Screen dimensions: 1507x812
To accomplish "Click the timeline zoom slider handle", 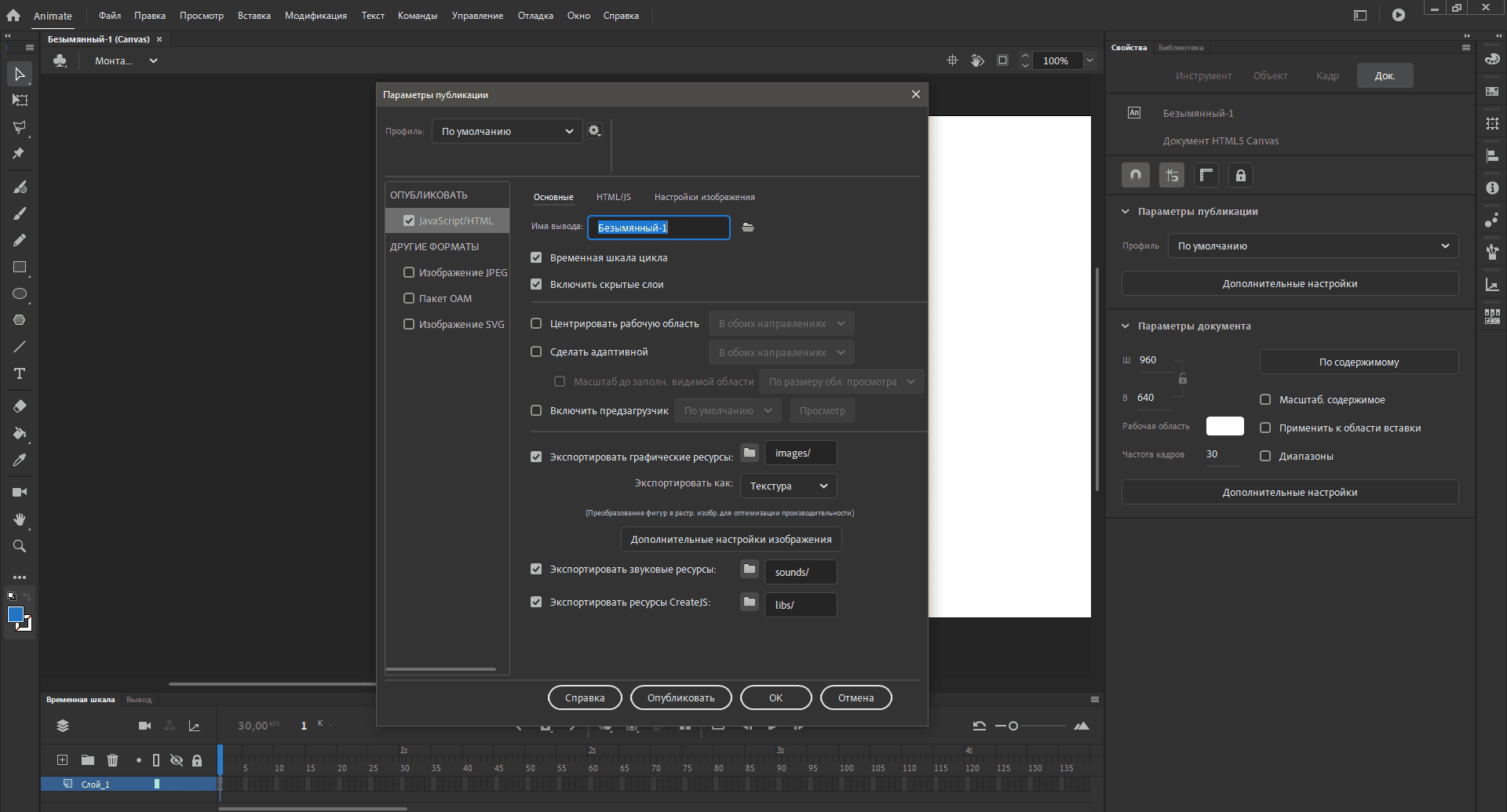I will tap(1013, 726).
